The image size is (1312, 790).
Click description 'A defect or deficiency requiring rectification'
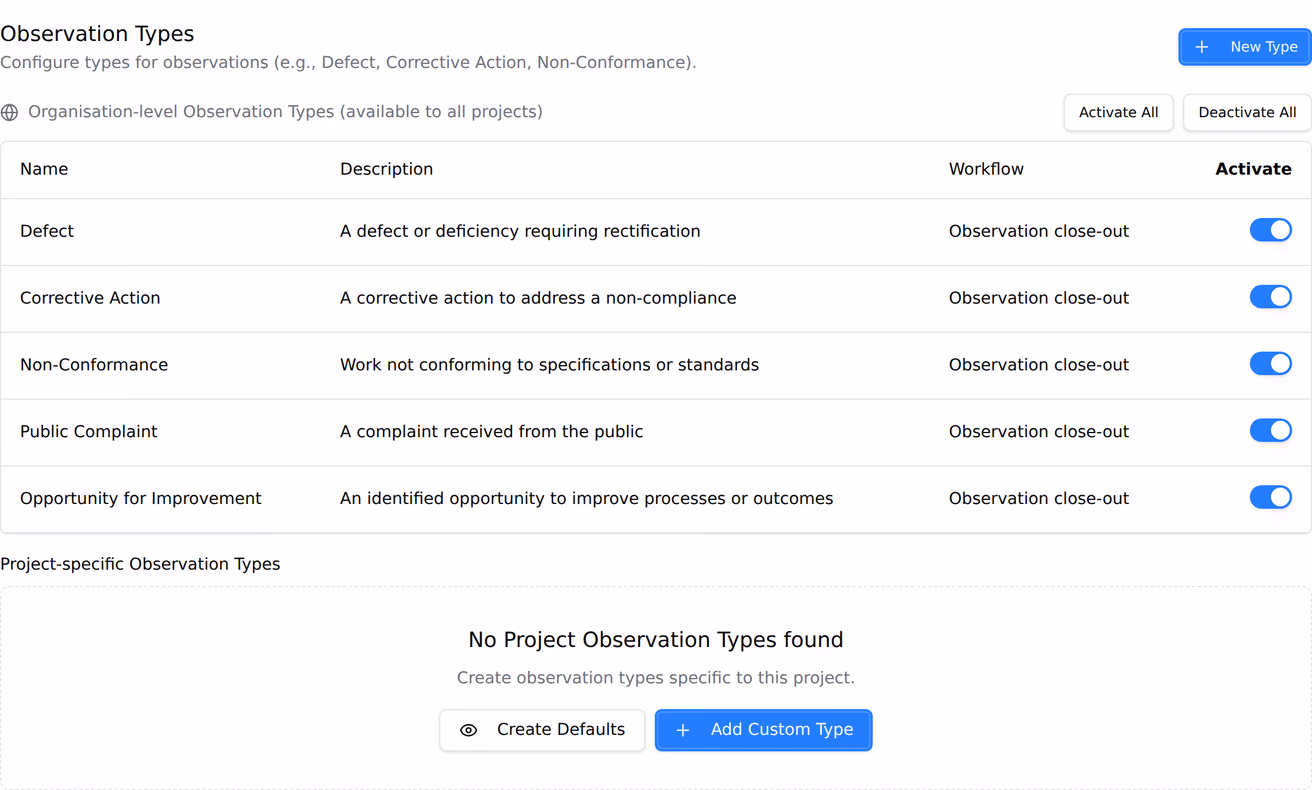click(x=520, y=231)
